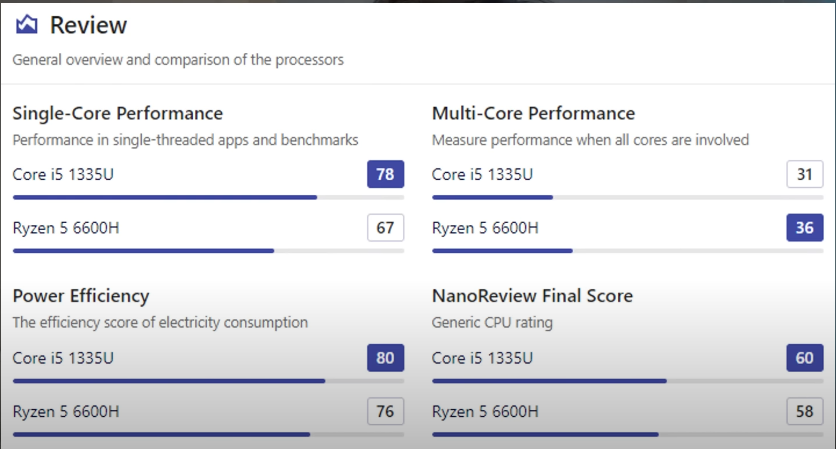Click Core i5 1335U single-core progress bar
Image resolution: width=836 pixels, height=449 pixels.
point(208,197)
